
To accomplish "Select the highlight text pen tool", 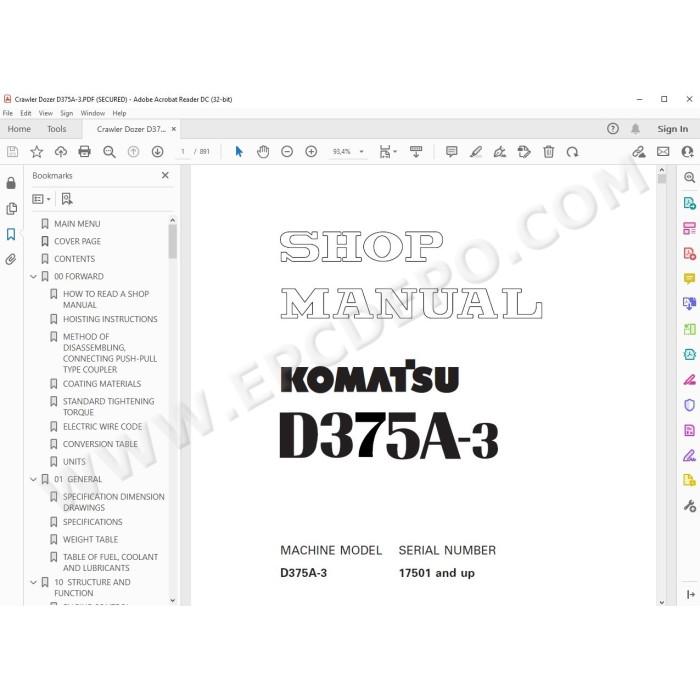I will click(476, 152).
